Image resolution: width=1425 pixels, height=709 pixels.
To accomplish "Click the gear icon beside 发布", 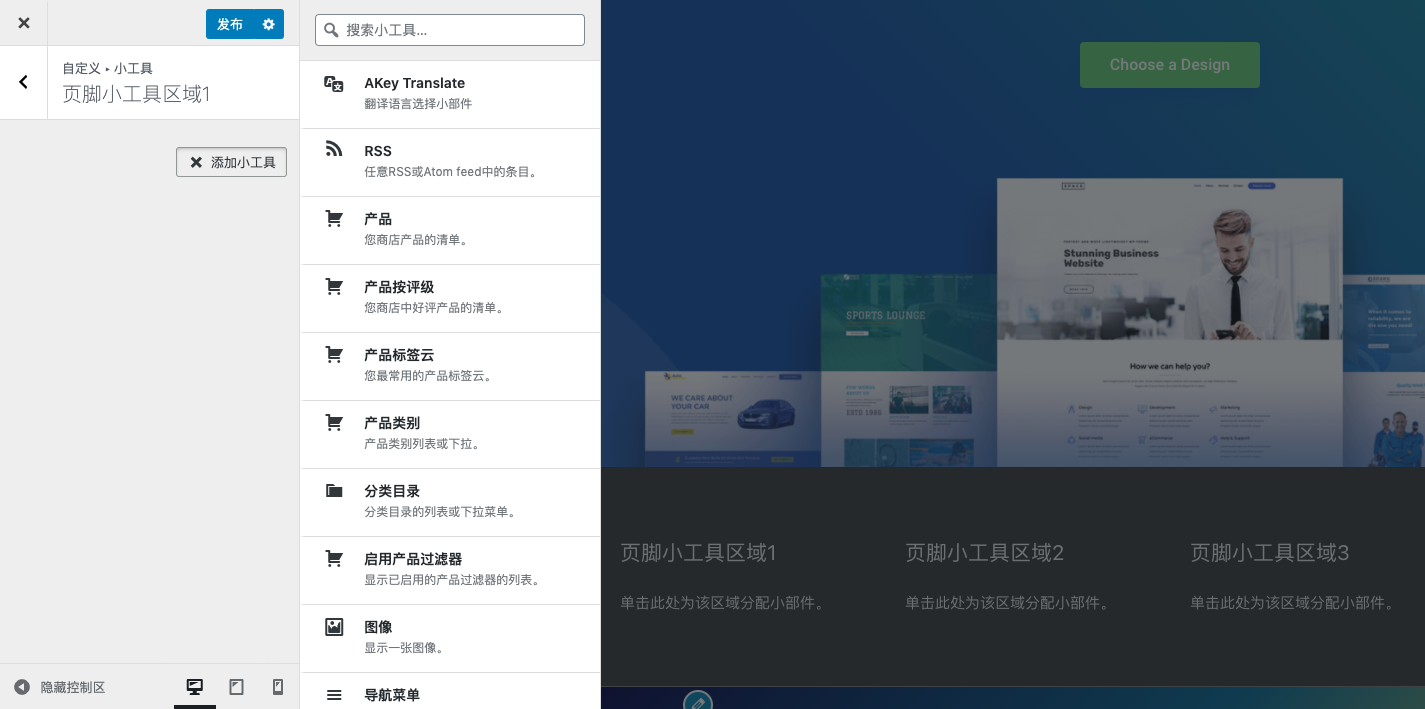I will pyautogui.click(x=268, y=24).
